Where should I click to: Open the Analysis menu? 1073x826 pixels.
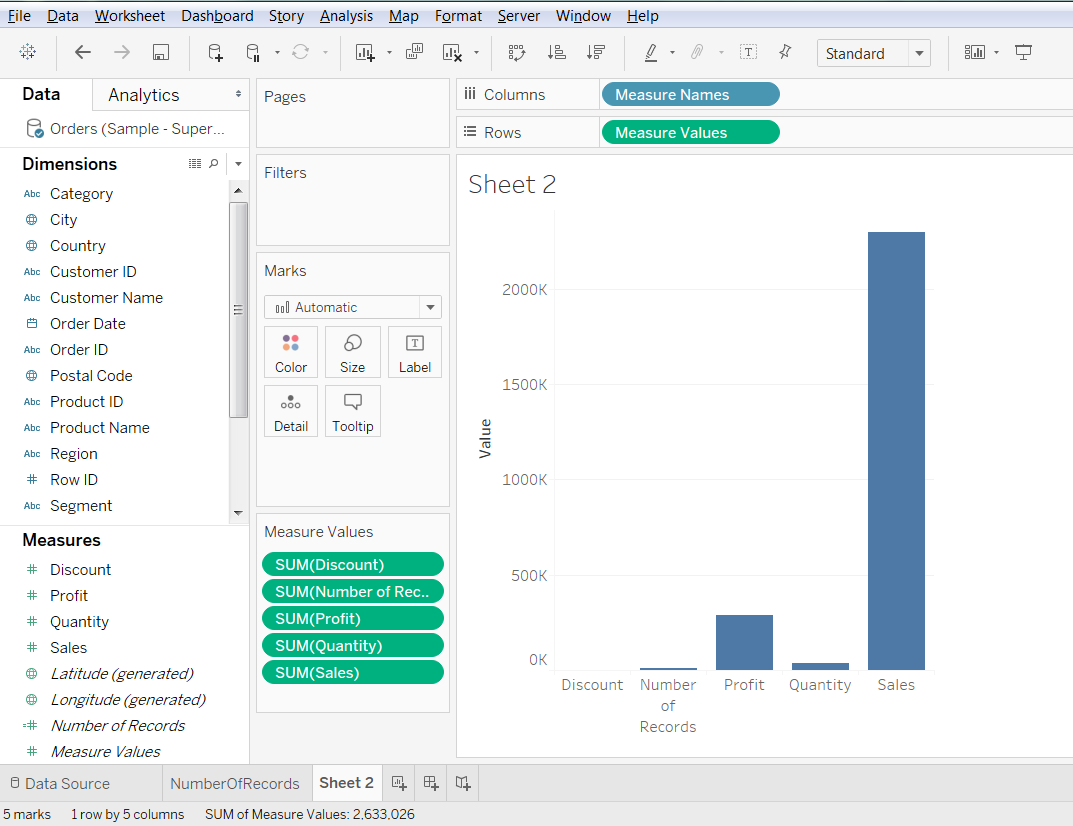(x=346, y=16)
